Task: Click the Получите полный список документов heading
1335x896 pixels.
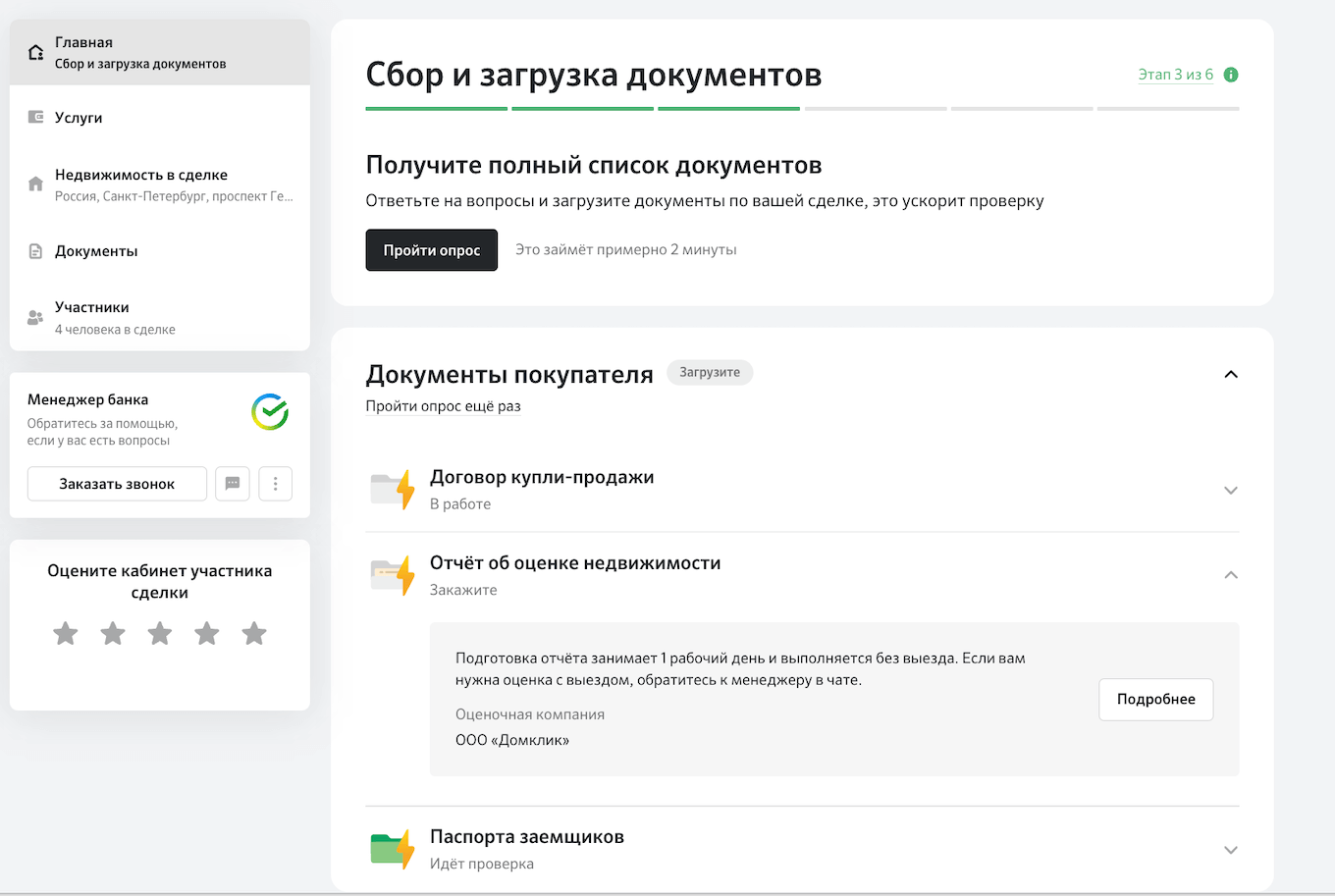Action: tap(594, 165)
